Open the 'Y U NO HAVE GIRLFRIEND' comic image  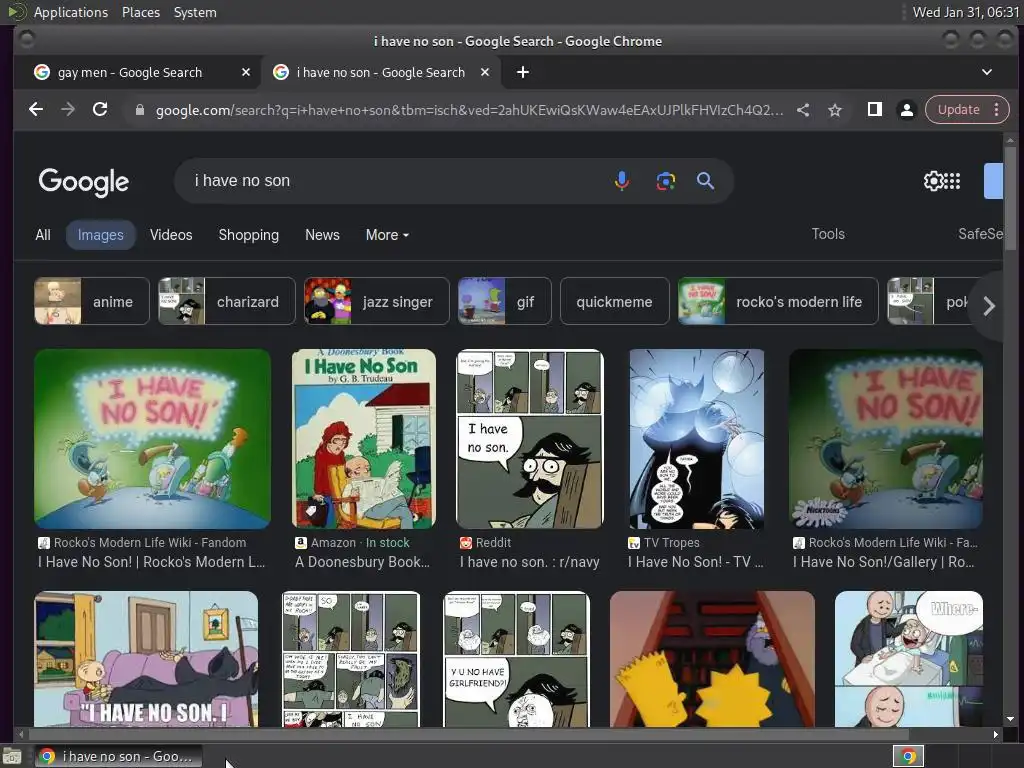click(x=517, y=658)
